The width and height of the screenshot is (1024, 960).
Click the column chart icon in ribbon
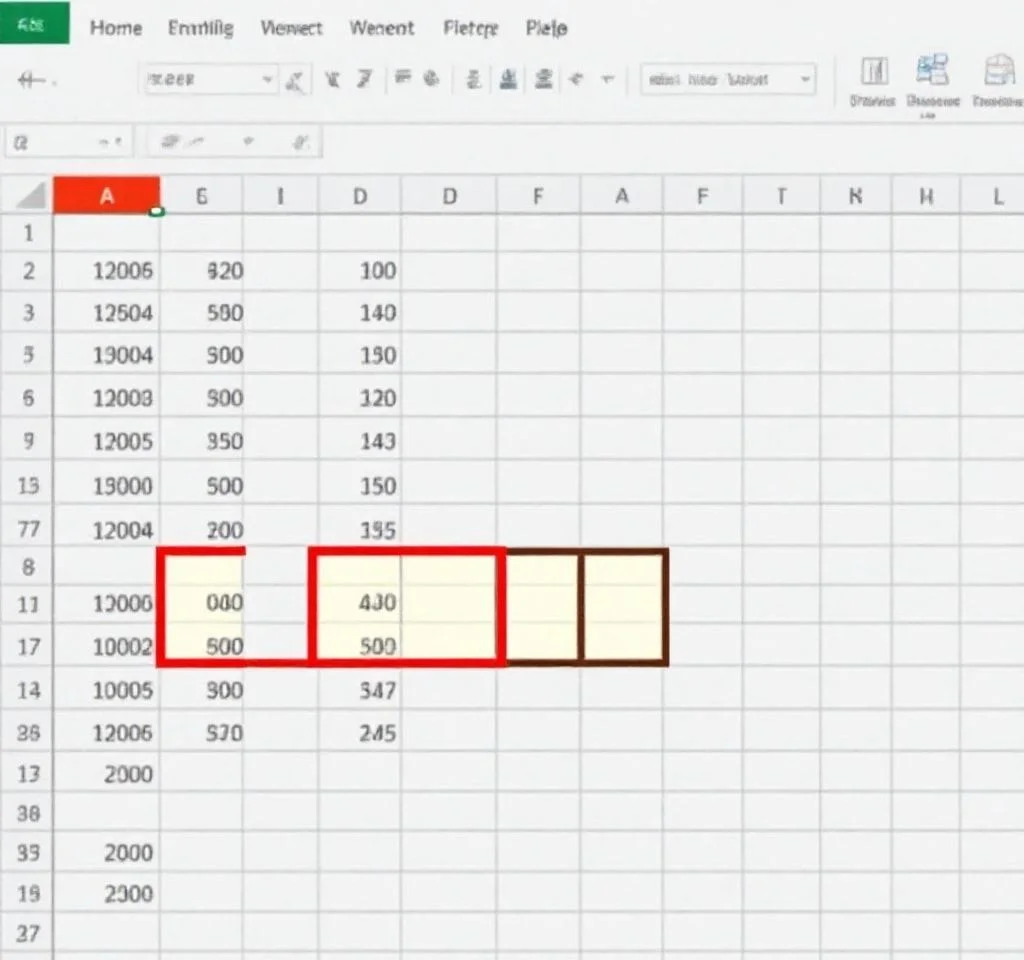click(875, 72)
